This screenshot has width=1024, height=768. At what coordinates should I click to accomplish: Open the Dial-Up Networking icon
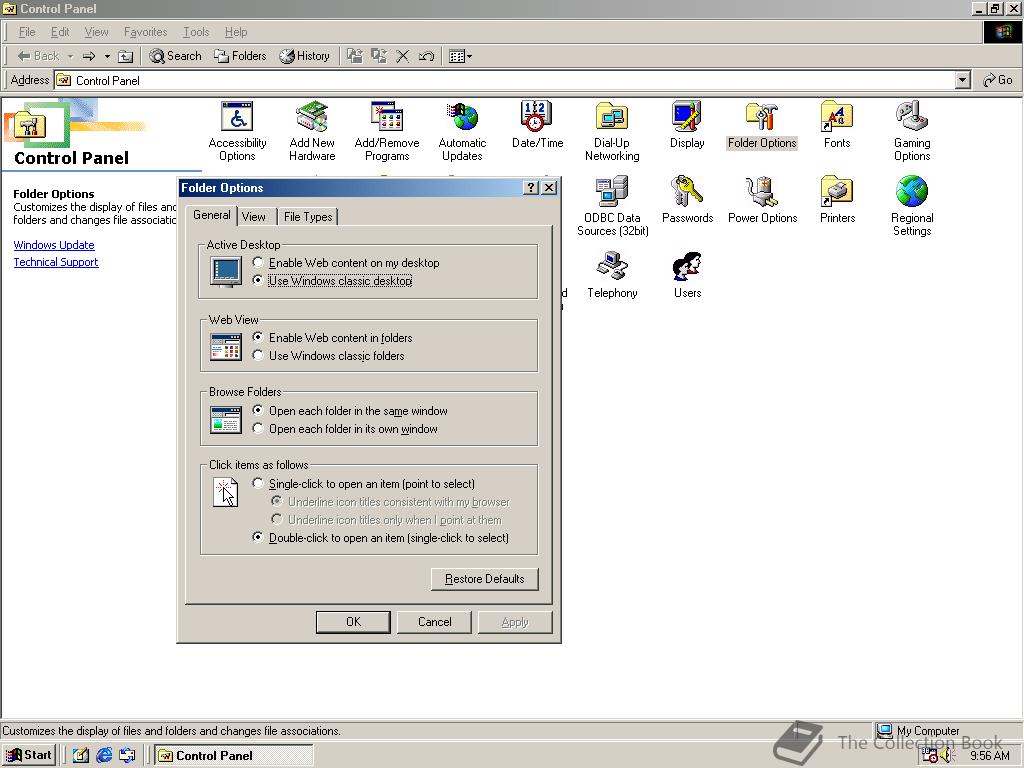point(612,131)
